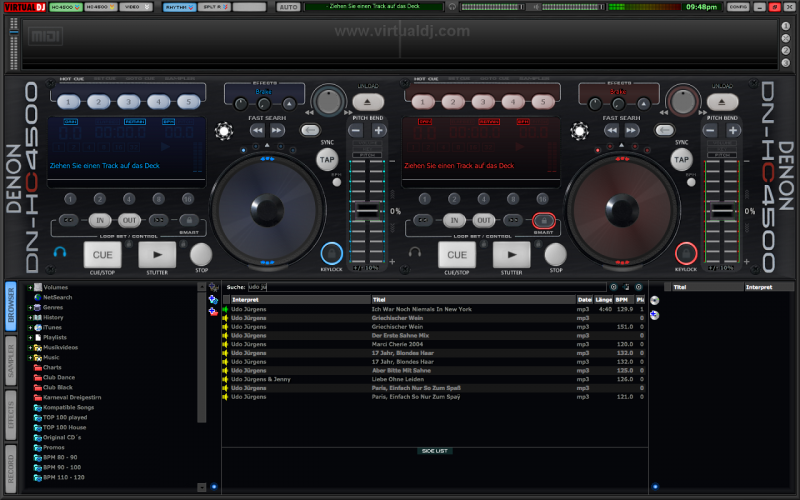This screenshot has height=500, width=800.
Task: Click the left deck jog wheel center
Action: [x=267, y=210]
